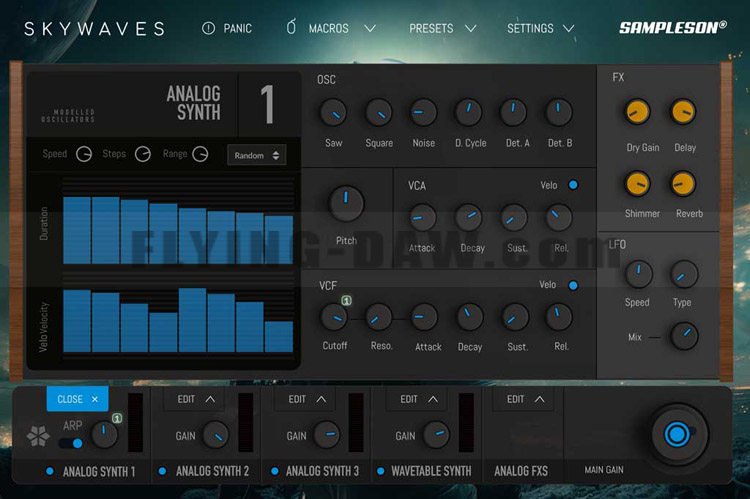Viewport: 750px width, 499px height.
Task: Open the PRESETS dropdown chevron
Action: 471,28
